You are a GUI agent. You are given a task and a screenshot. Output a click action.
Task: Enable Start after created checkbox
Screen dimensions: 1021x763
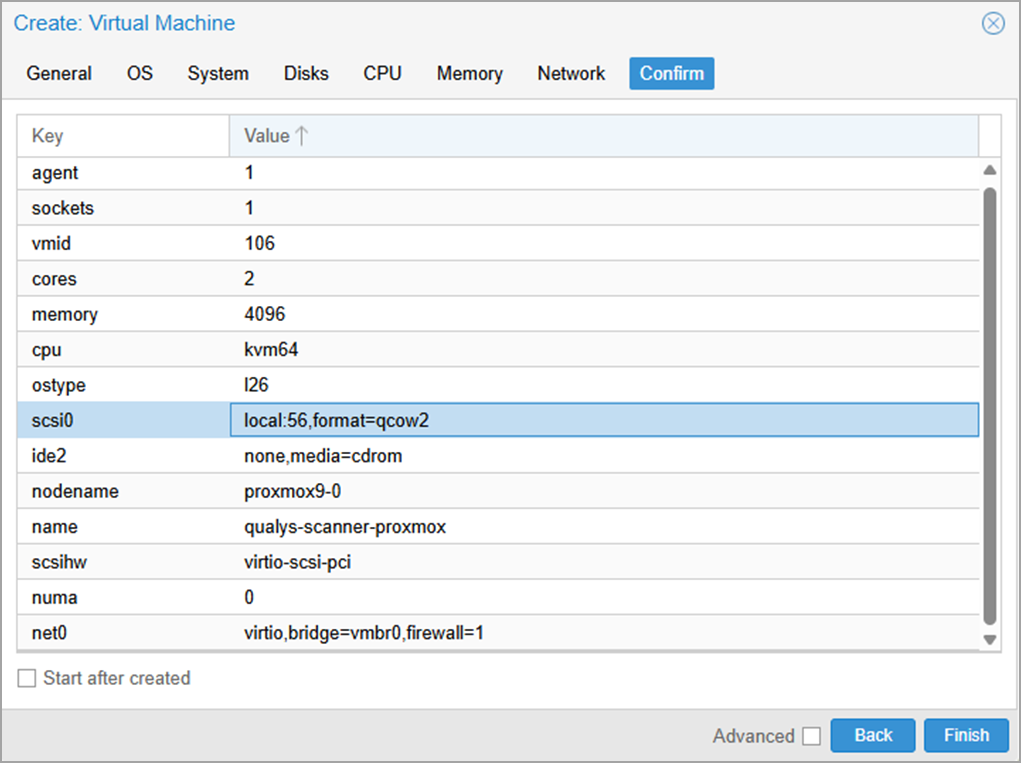click(x=27, y=679)
